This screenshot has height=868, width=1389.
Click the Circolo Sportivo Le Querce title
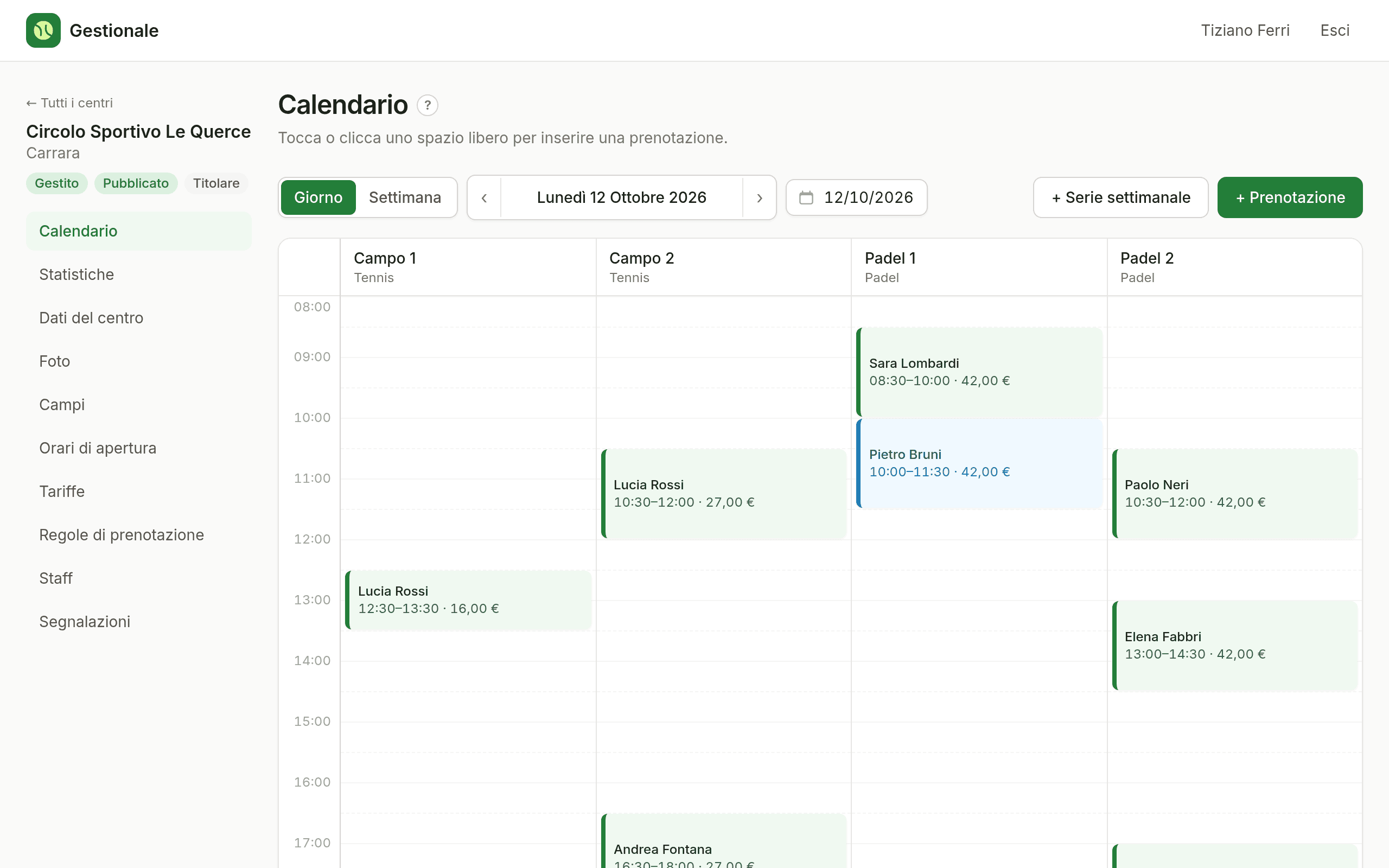[x=138, y=131]
